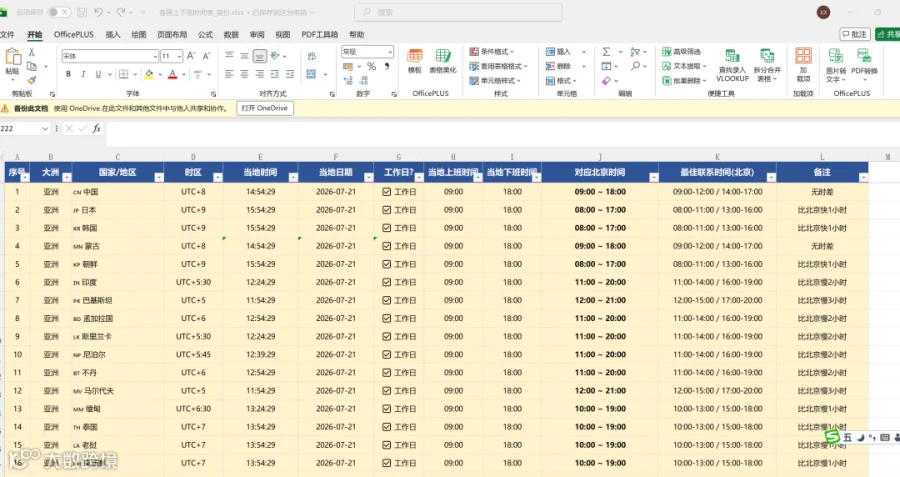Click the Save disk icon in title bar
The width and height of the screenshot is (900, 477).
(82, 12)
